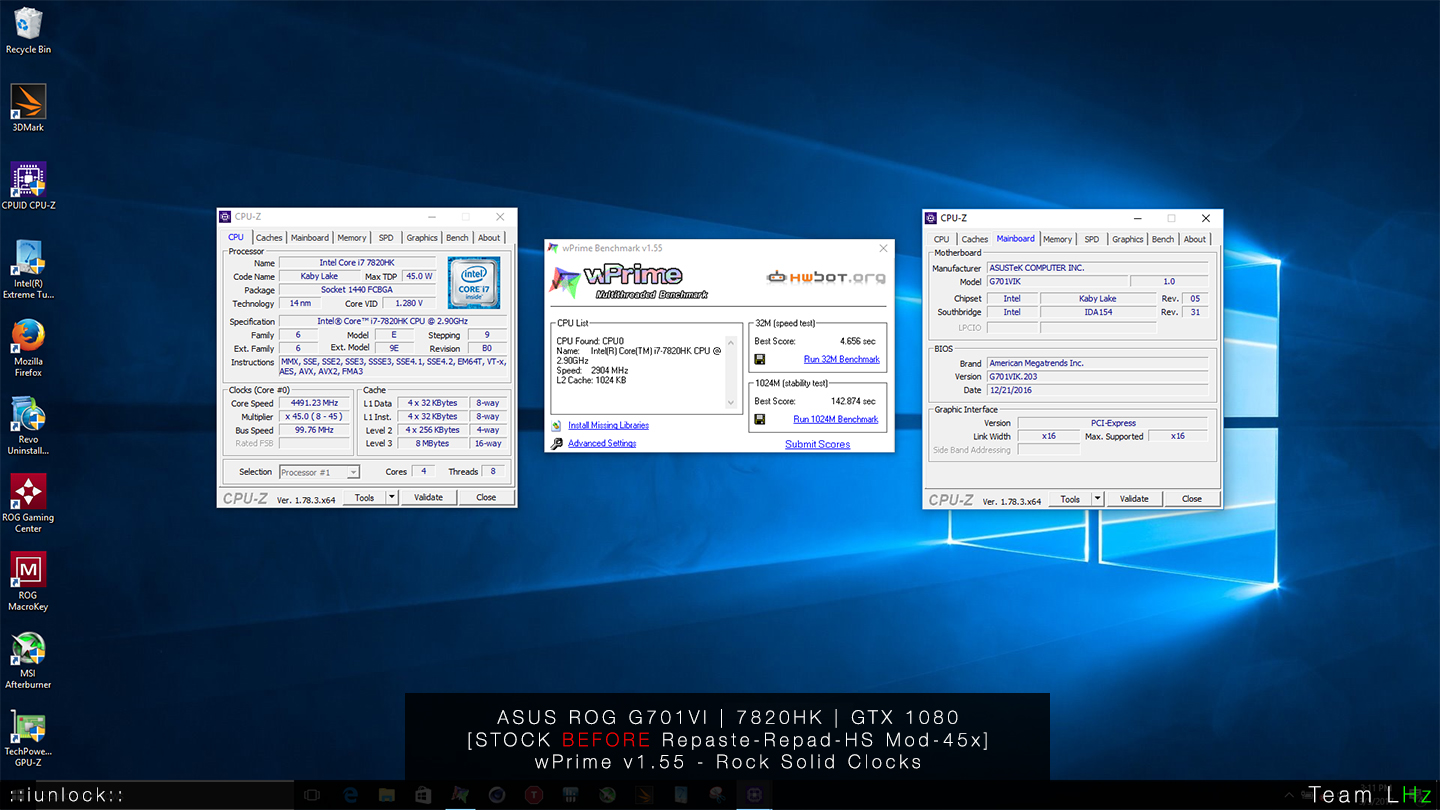Click the Bus Speed 99.76 MHz field
This screenshot has height=810, width=1440.
(x=314, y=430)
